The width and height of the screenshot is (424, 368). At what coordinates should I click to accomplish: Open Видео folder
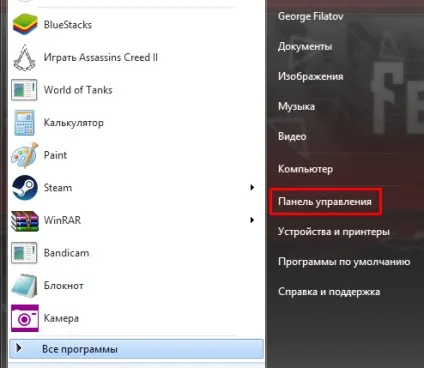(292, 136)
